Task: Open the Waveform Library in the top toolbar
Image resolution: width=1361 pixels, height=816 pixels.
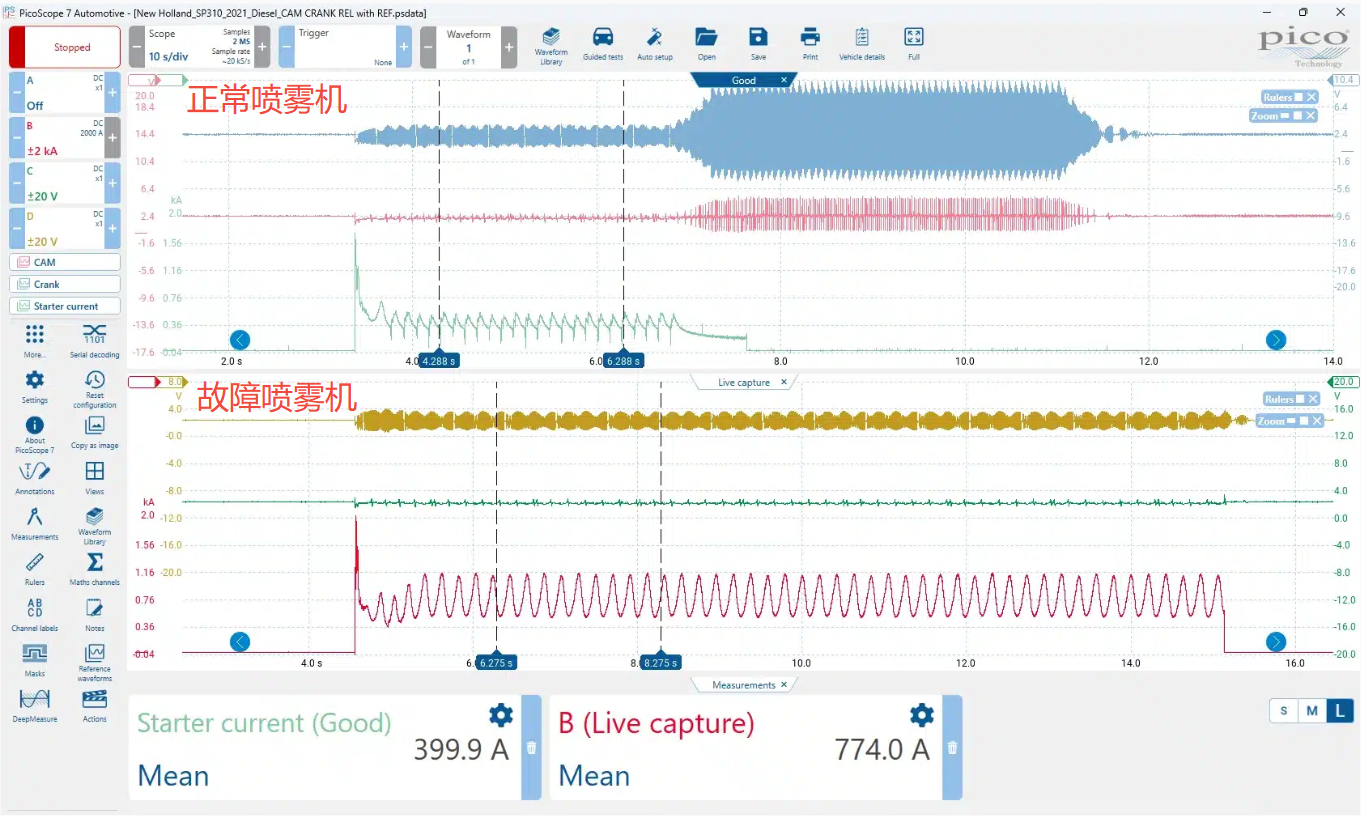Action: coord(551,44)
